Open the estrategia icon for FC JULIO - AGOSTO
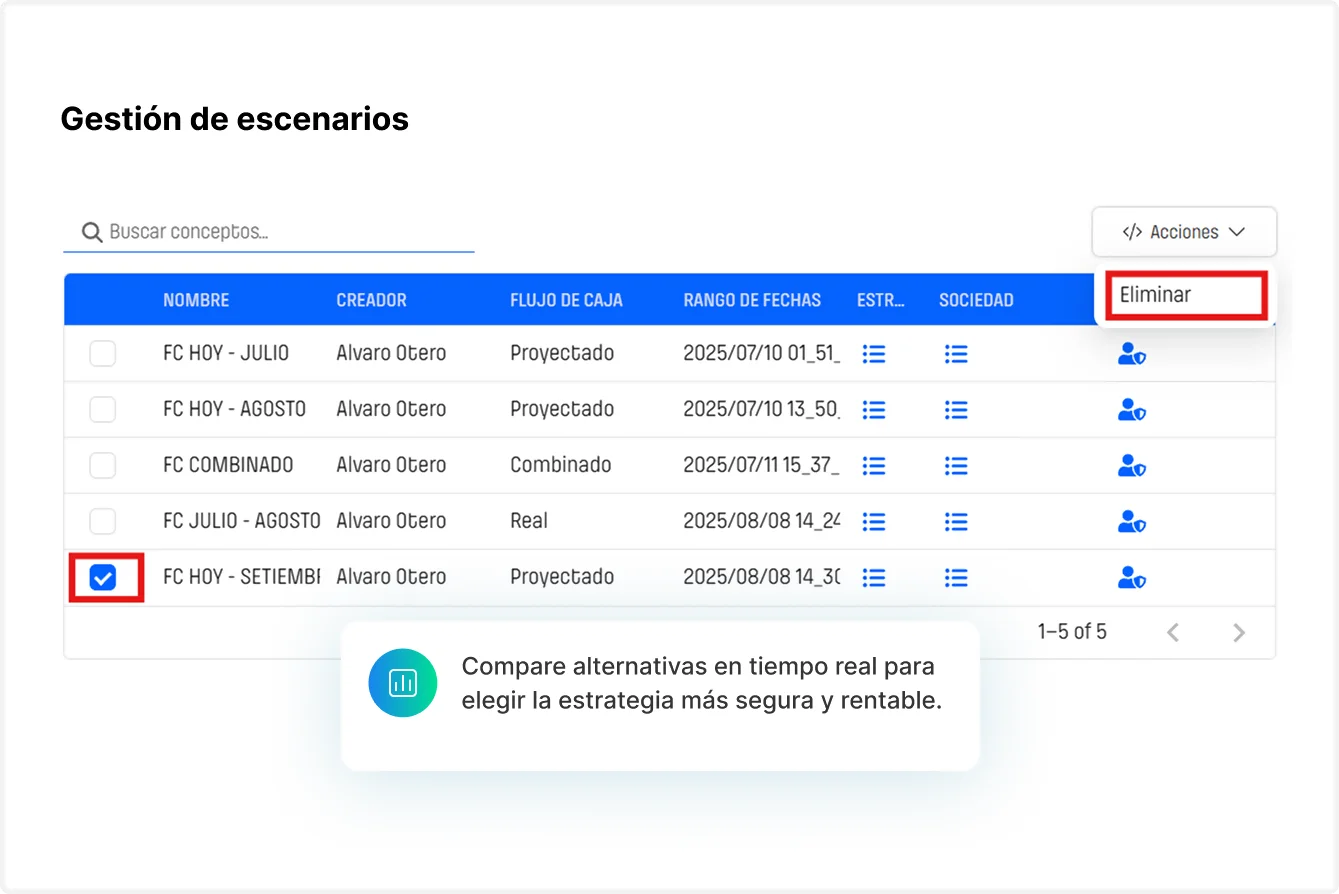This screenshot has height=894, width=1339. click(x=874, y=521)
